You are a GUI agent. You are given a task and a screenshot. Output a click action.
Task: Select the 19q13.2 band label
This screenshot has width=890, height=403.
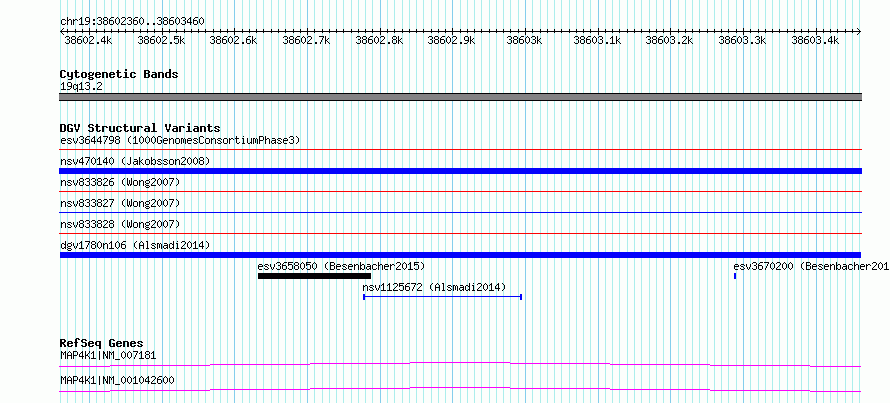click(81, 87)
